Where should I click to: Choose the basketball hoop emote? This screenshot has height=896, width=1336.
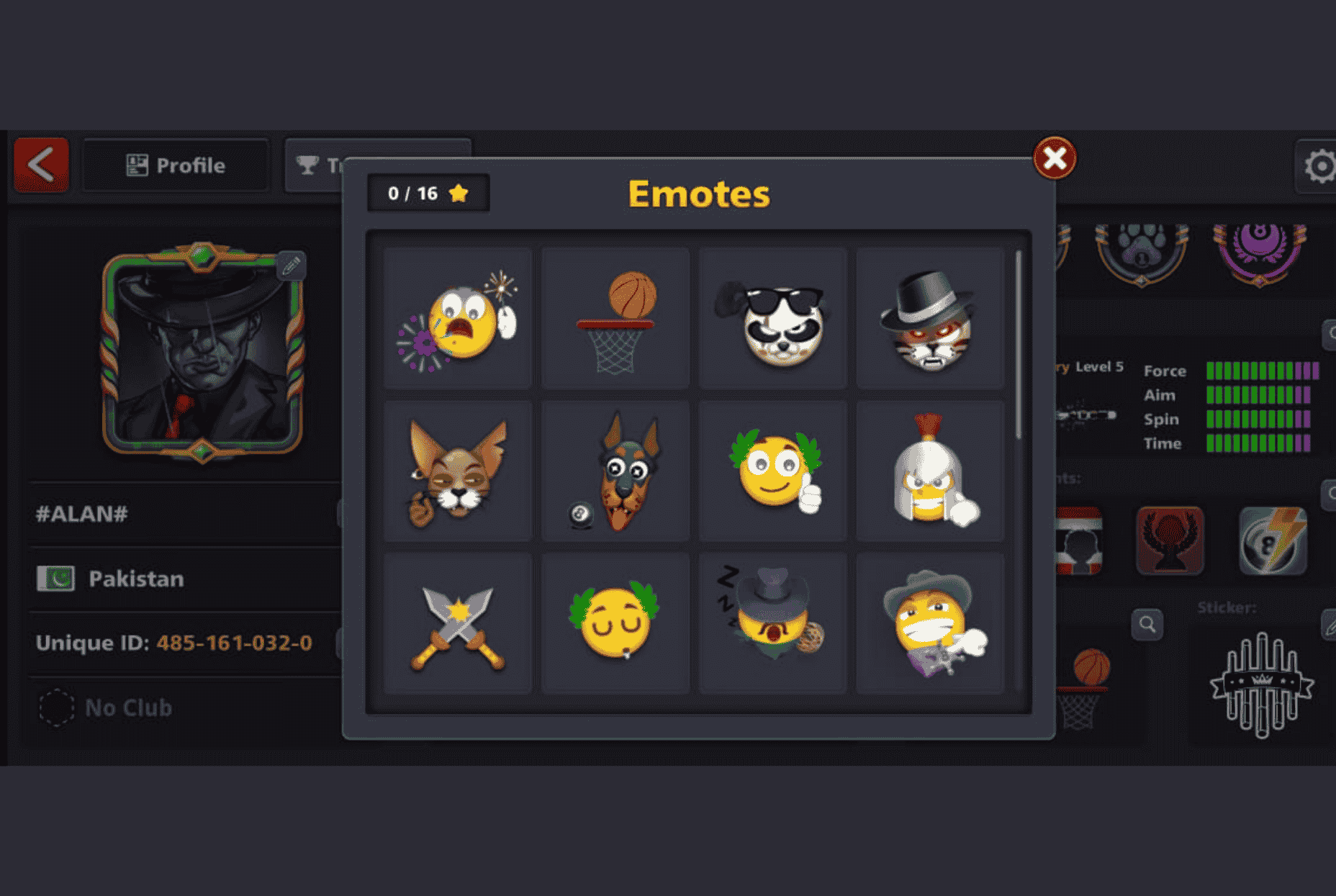615,318
